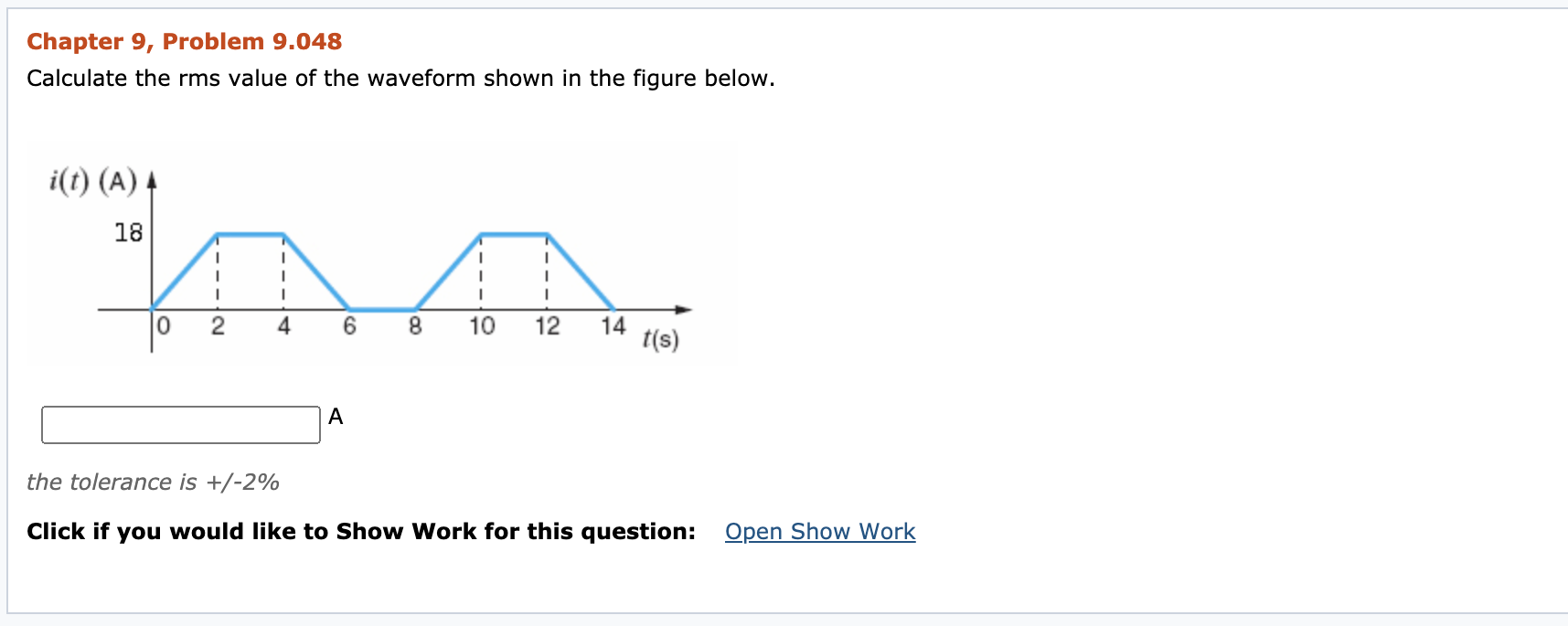Click the number 4 on the time axis
Image resolution: width=1568 pixels, height=626 pixels.
click(x=283, y=325)
